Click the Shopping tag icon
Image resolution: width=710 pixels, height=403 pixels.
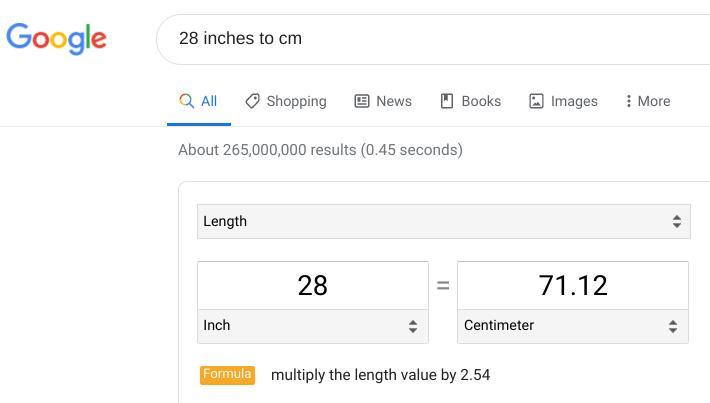click(253, 101)
